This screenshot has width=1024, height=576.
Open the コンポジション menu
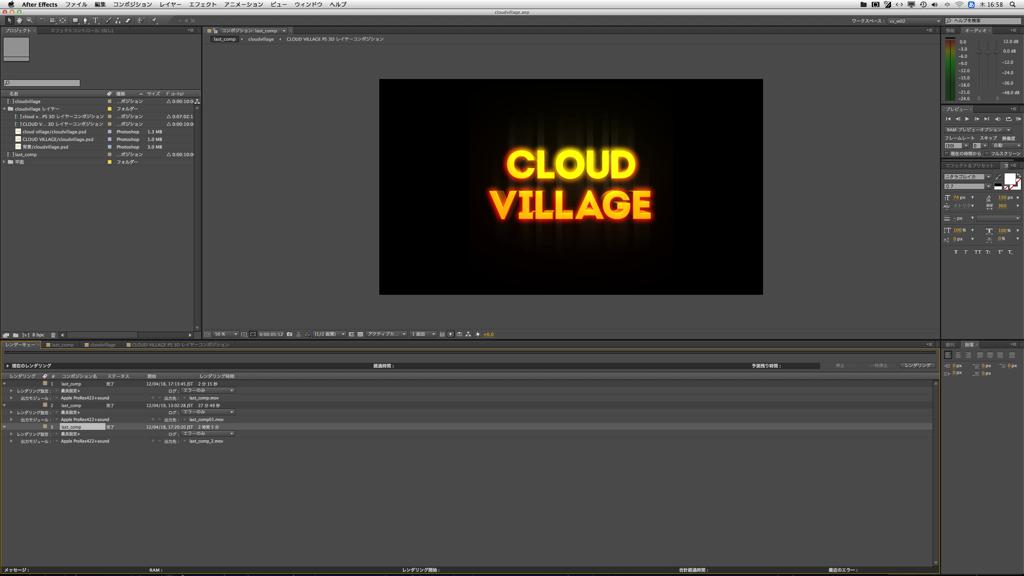133,5
